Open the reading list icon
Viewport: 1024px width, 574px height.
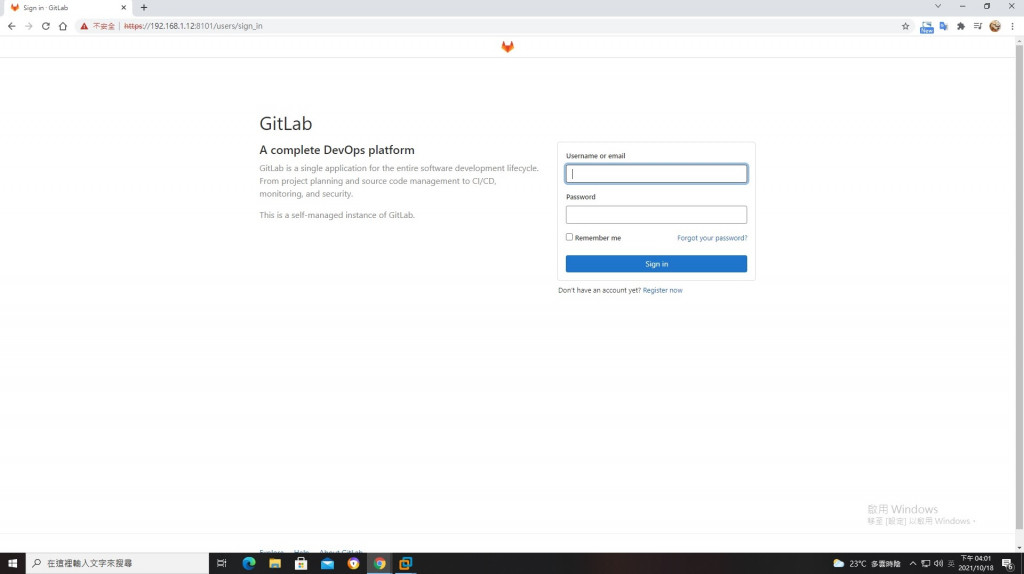[978, 26]
